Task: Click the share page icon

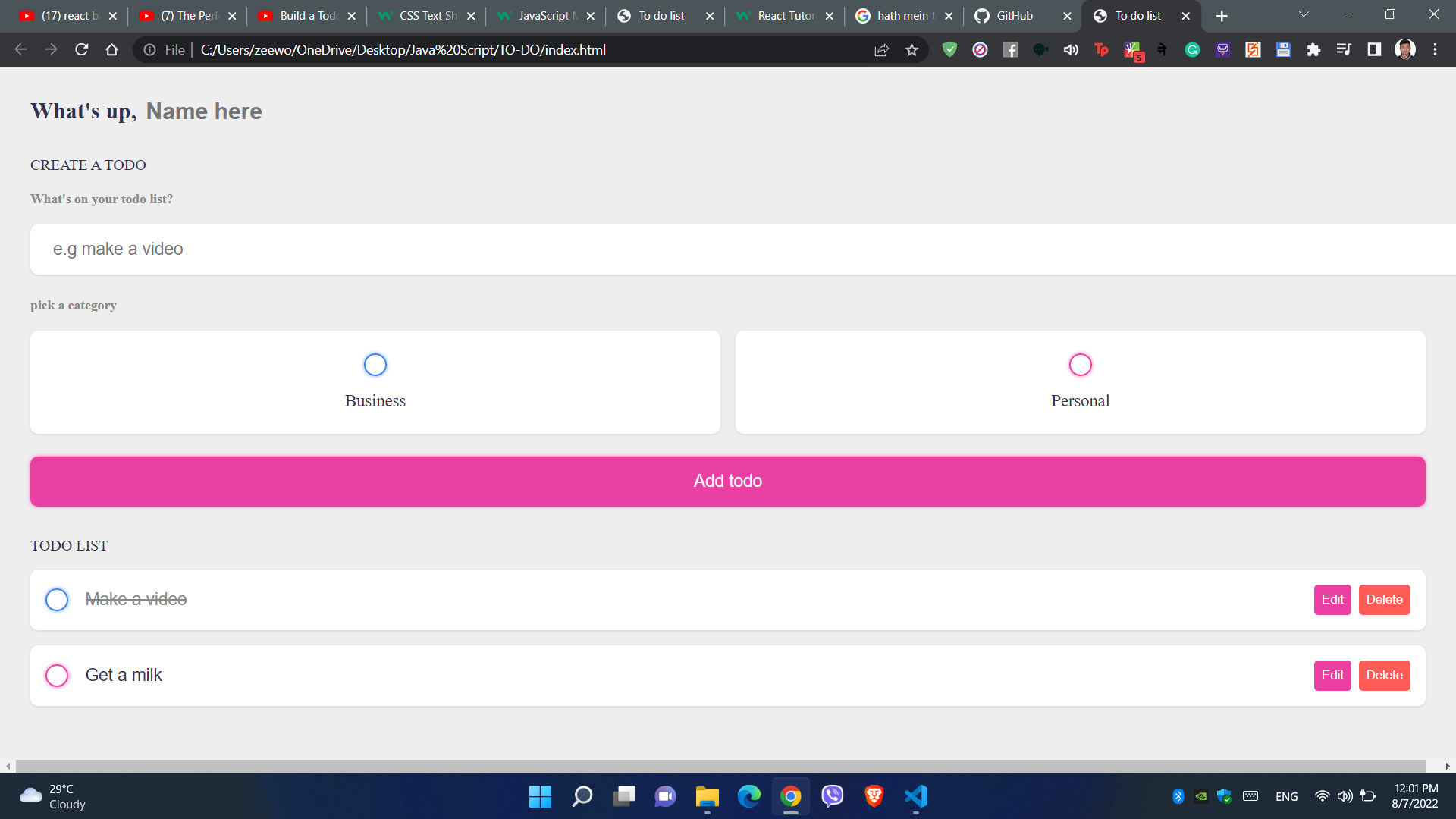Action: pos(881,50)
